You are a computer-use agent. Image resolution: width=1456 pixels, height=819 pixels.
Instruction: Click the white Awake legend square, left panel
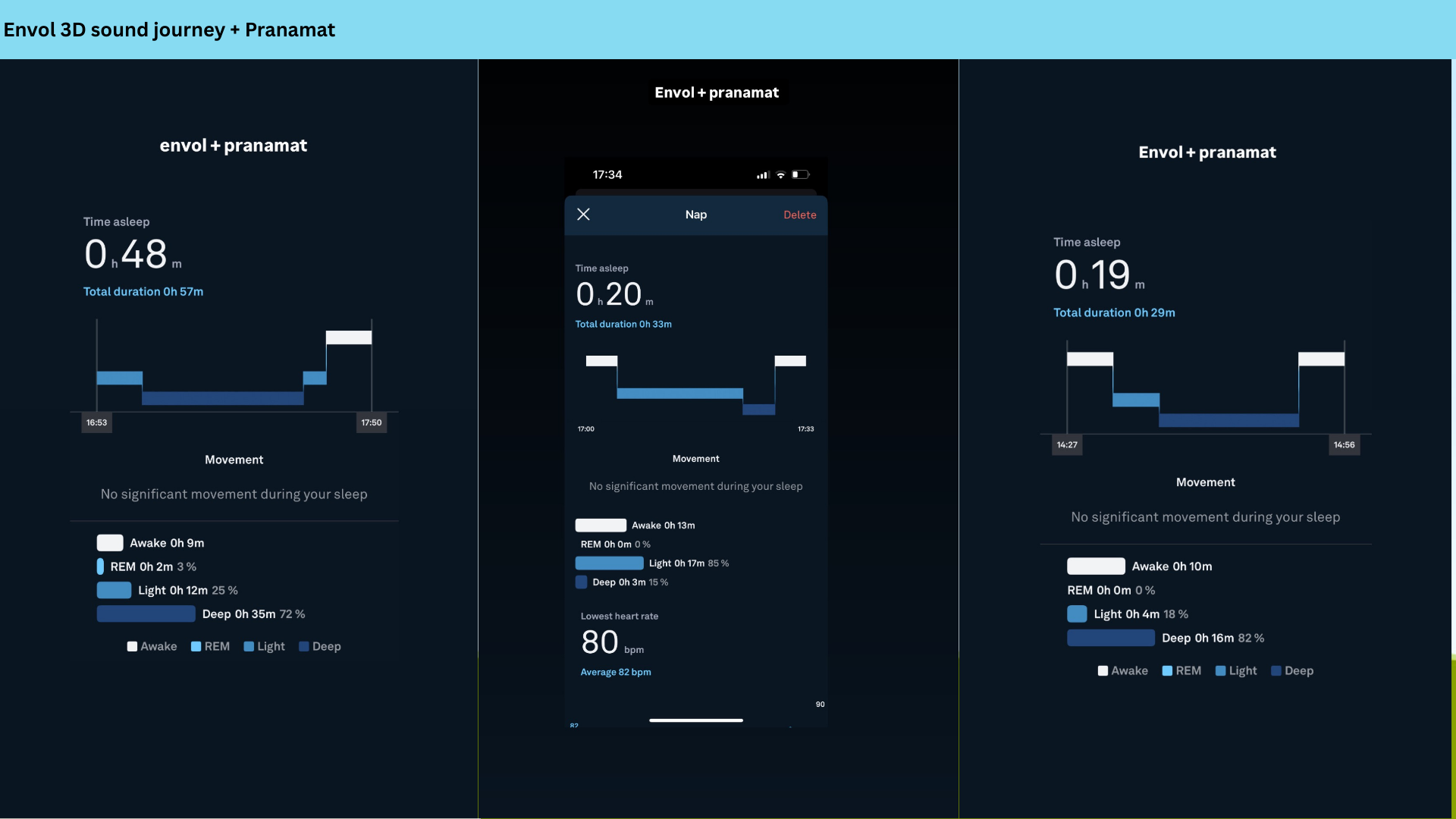(x=132, y=647)
